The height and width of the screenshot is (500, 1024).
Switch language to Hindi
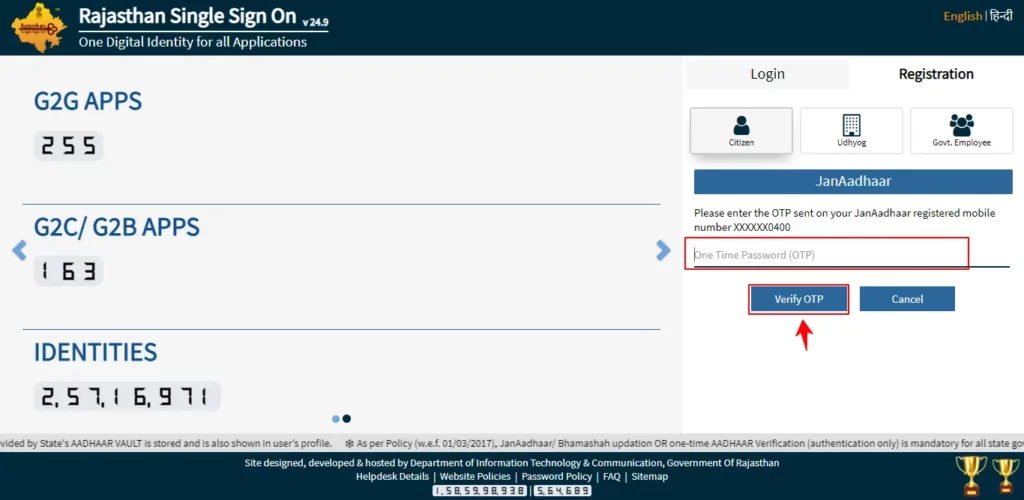(x=1001, y=16)
